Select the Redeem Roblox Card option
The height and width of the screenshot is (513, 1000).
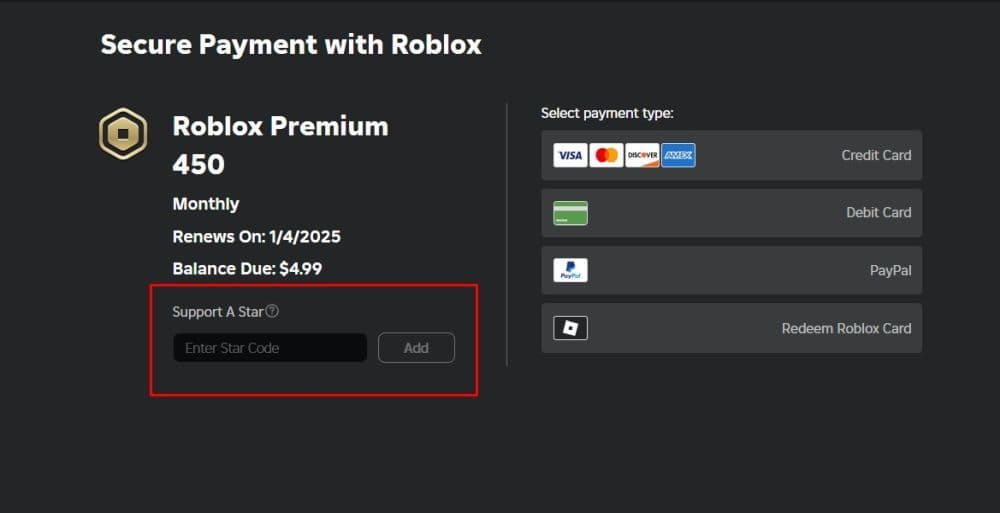(x=846, y=328)
